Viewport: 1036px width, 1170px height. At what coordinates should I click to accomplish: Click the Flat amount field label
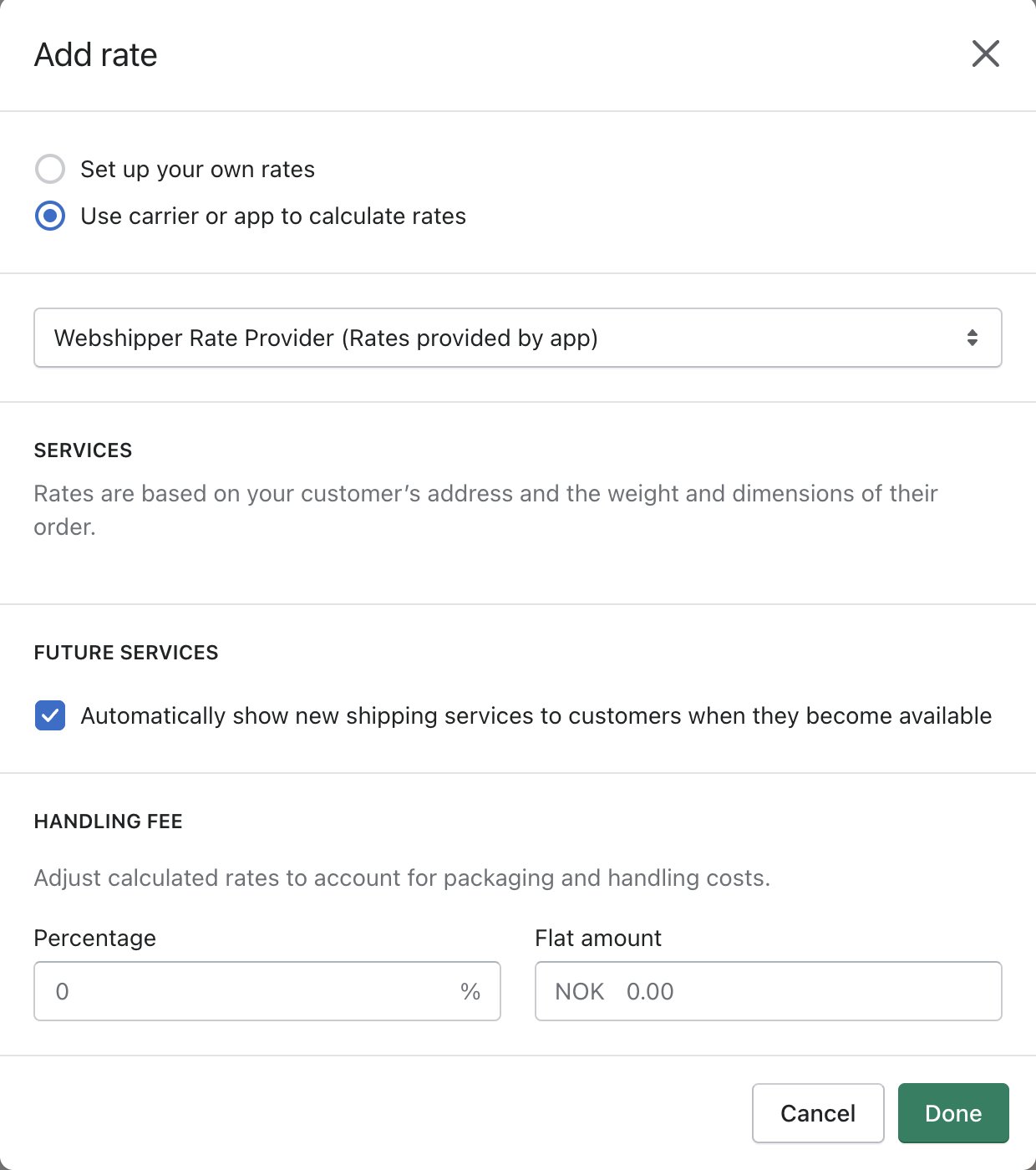pyautogui.click(x=598, y=939)
